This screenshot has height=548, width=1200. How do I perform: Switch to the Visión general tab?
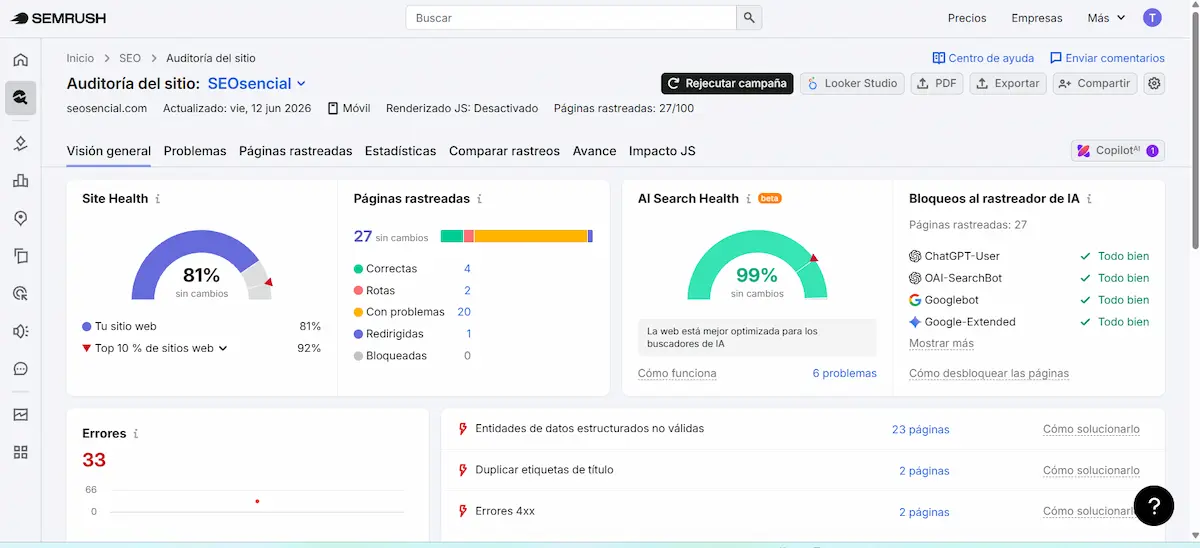pos(109,151)
